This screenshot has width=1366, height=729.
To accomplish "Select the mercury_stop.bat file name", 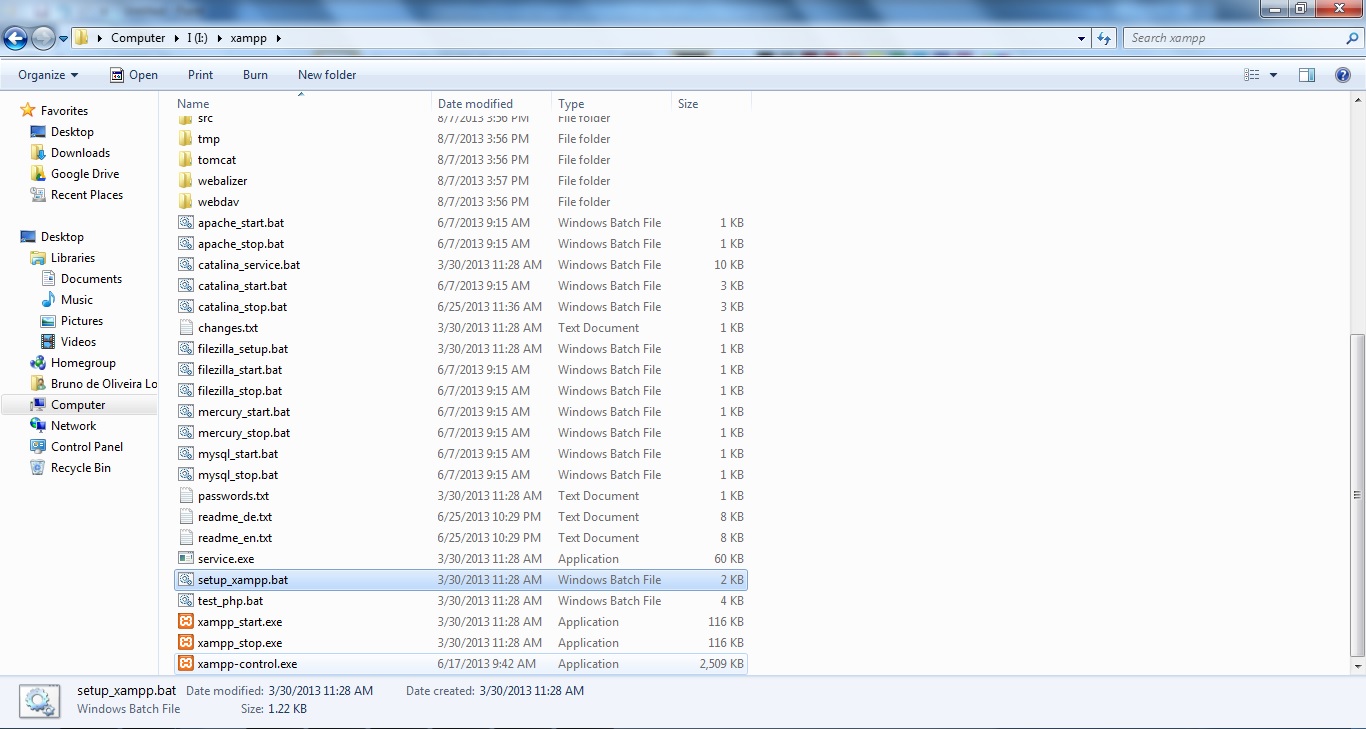I will click(244, 433).
